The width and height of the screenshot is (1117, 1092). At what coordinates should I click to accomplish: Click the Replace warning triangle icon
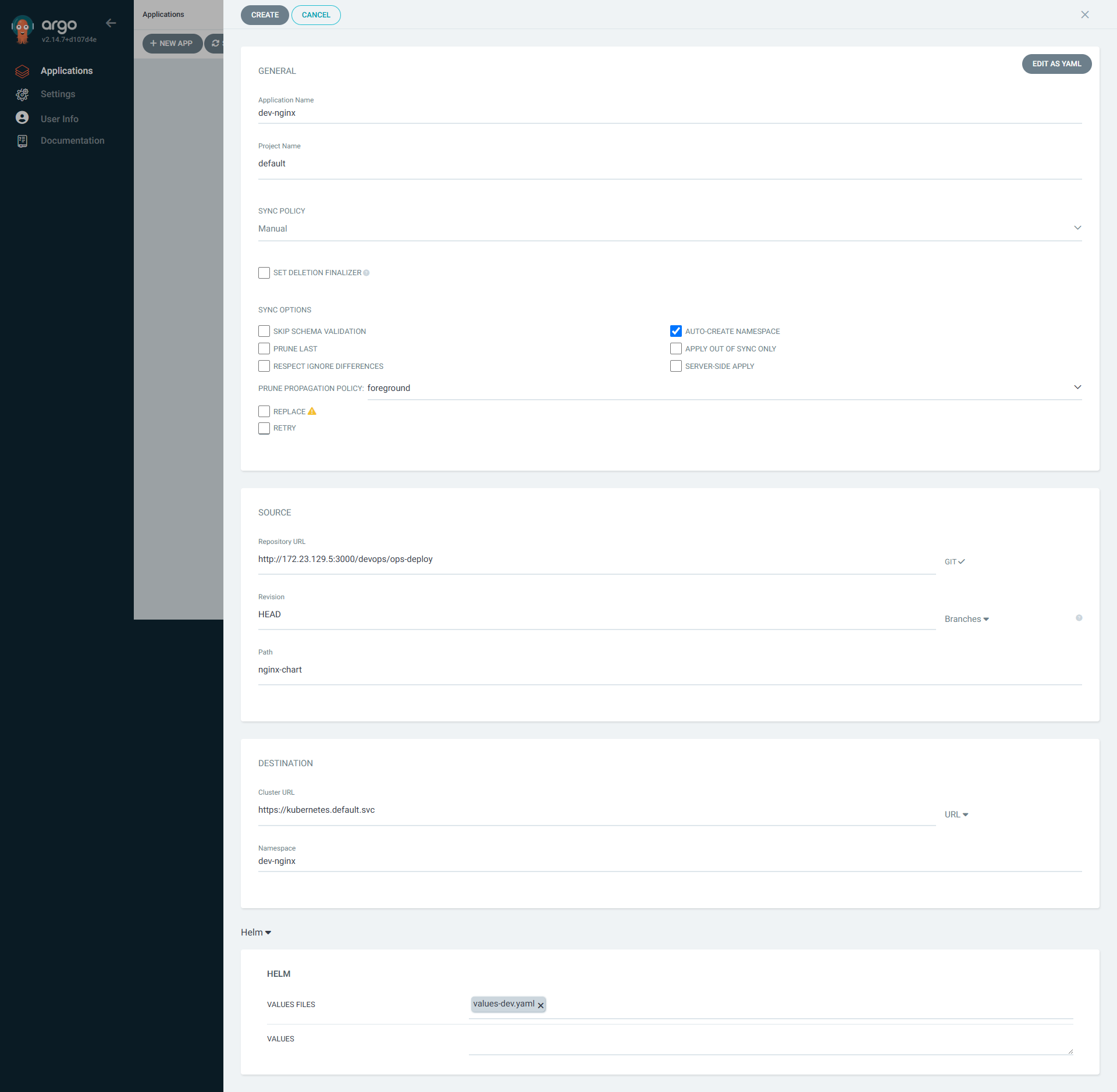[312, 411]
